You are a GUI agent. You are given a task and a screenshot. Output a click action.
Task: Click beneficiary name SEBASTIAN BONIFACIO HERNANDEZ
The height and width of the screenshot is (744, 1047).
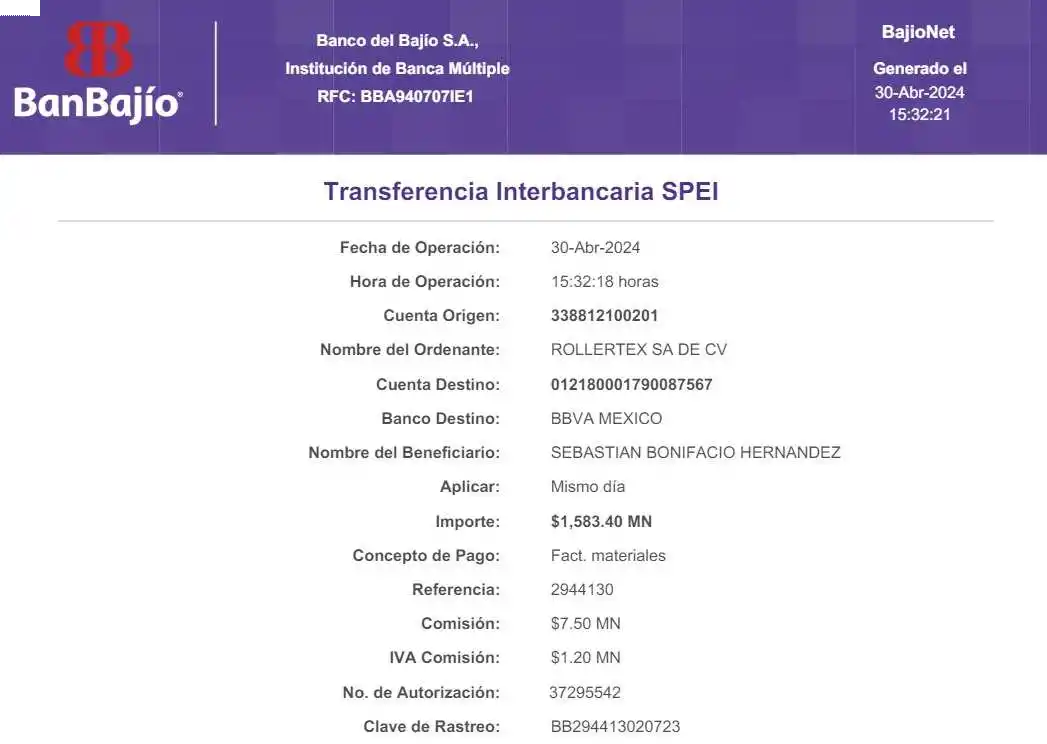tap(695, 452)
